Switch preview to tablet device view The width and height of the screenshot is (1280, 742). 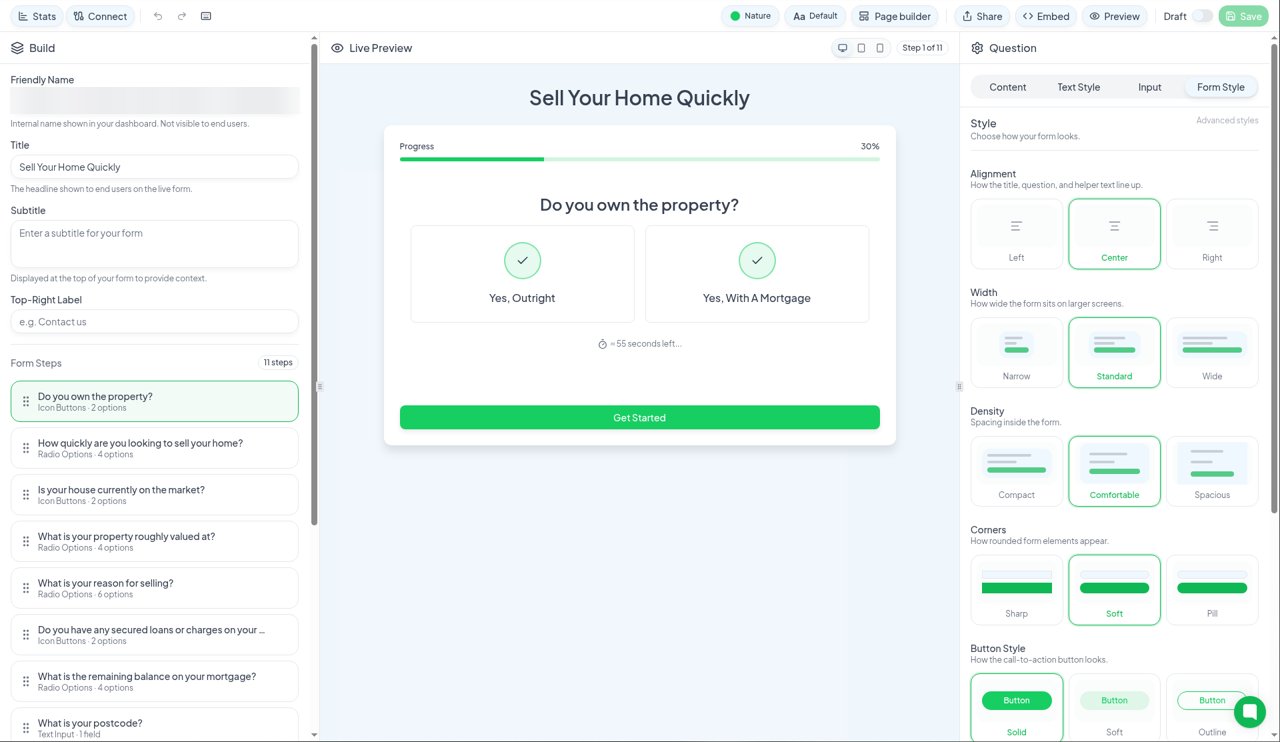861,48
